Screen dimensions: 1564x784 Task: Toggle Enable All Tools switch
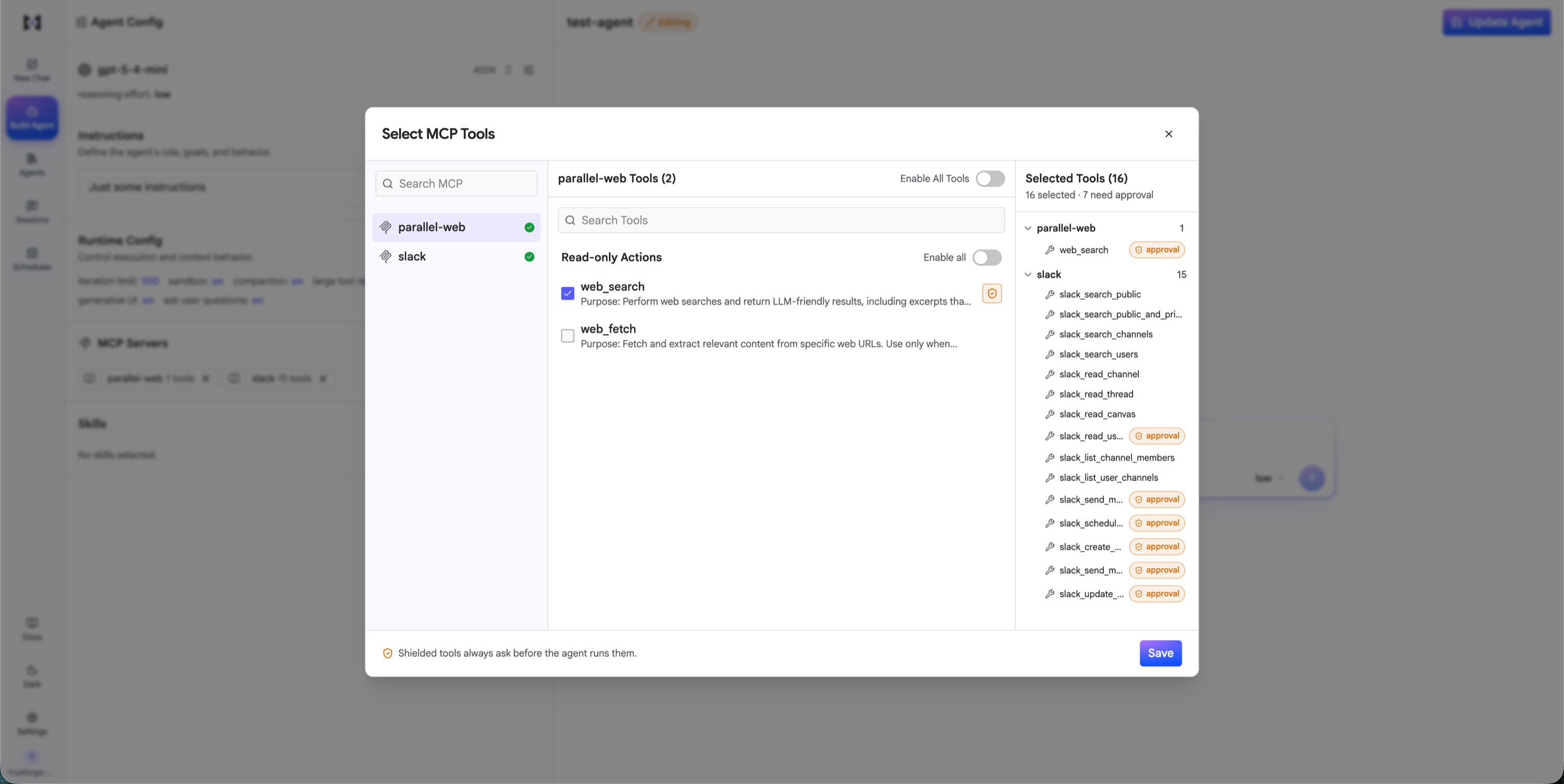pyautogui.click(x=989, y=178)
